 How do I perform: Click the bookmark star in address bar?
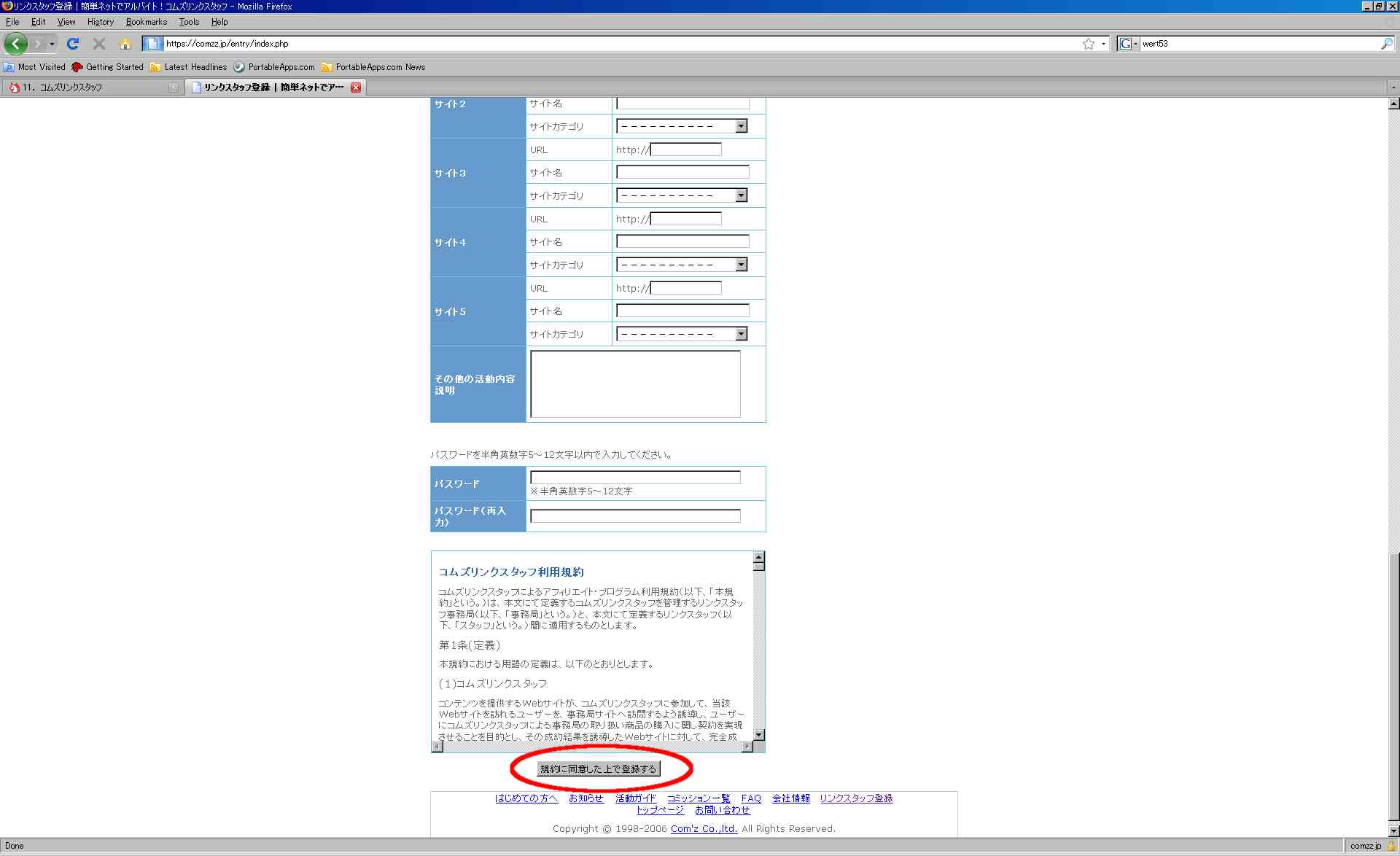pos(1088,44)
